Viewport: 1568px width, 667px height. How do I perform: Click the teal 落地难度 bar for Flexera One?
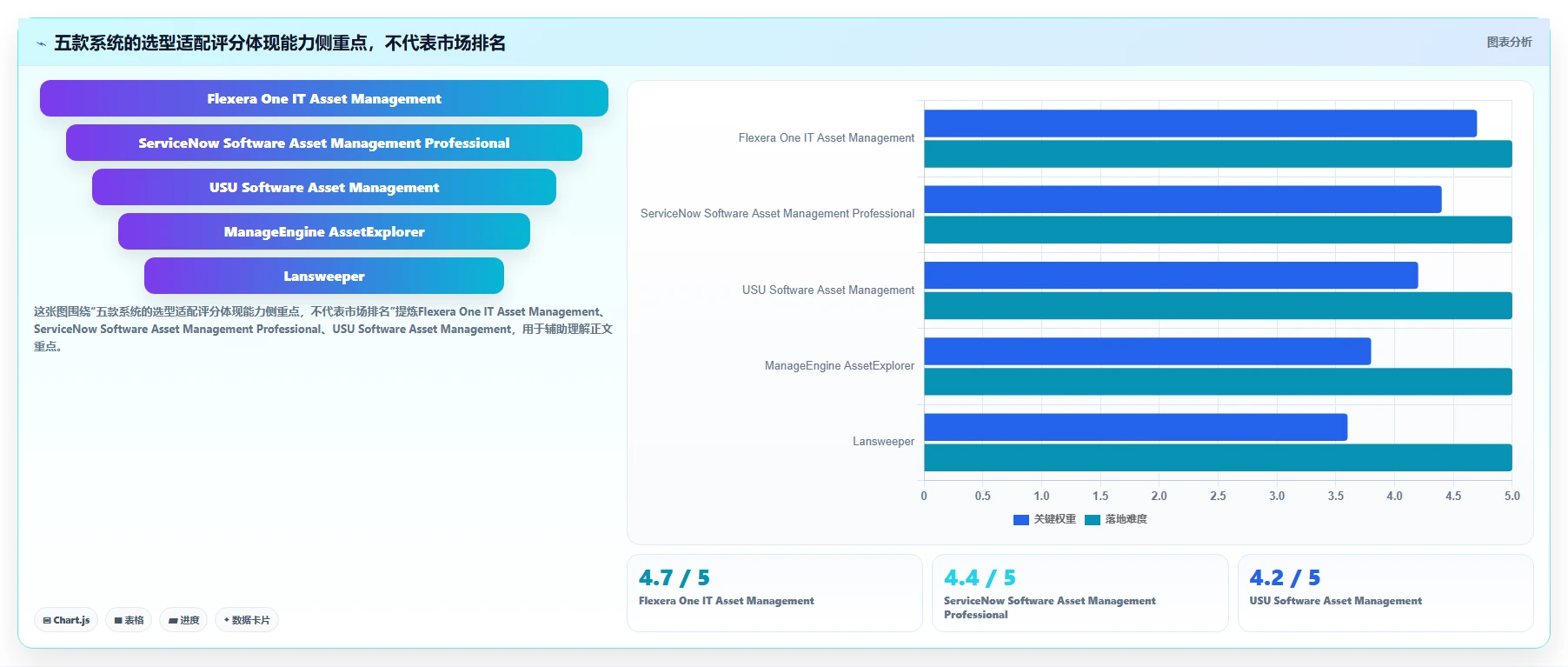tap(1218, 154)
